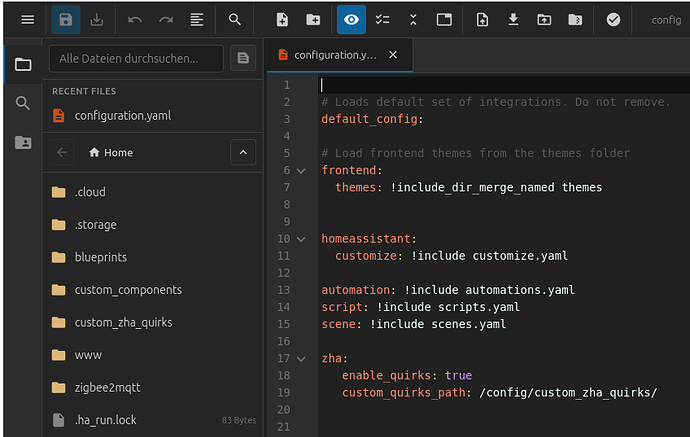690x437 pixels.
Task: Select the .ha_run.lock file
Action: [x=153, y=420]
